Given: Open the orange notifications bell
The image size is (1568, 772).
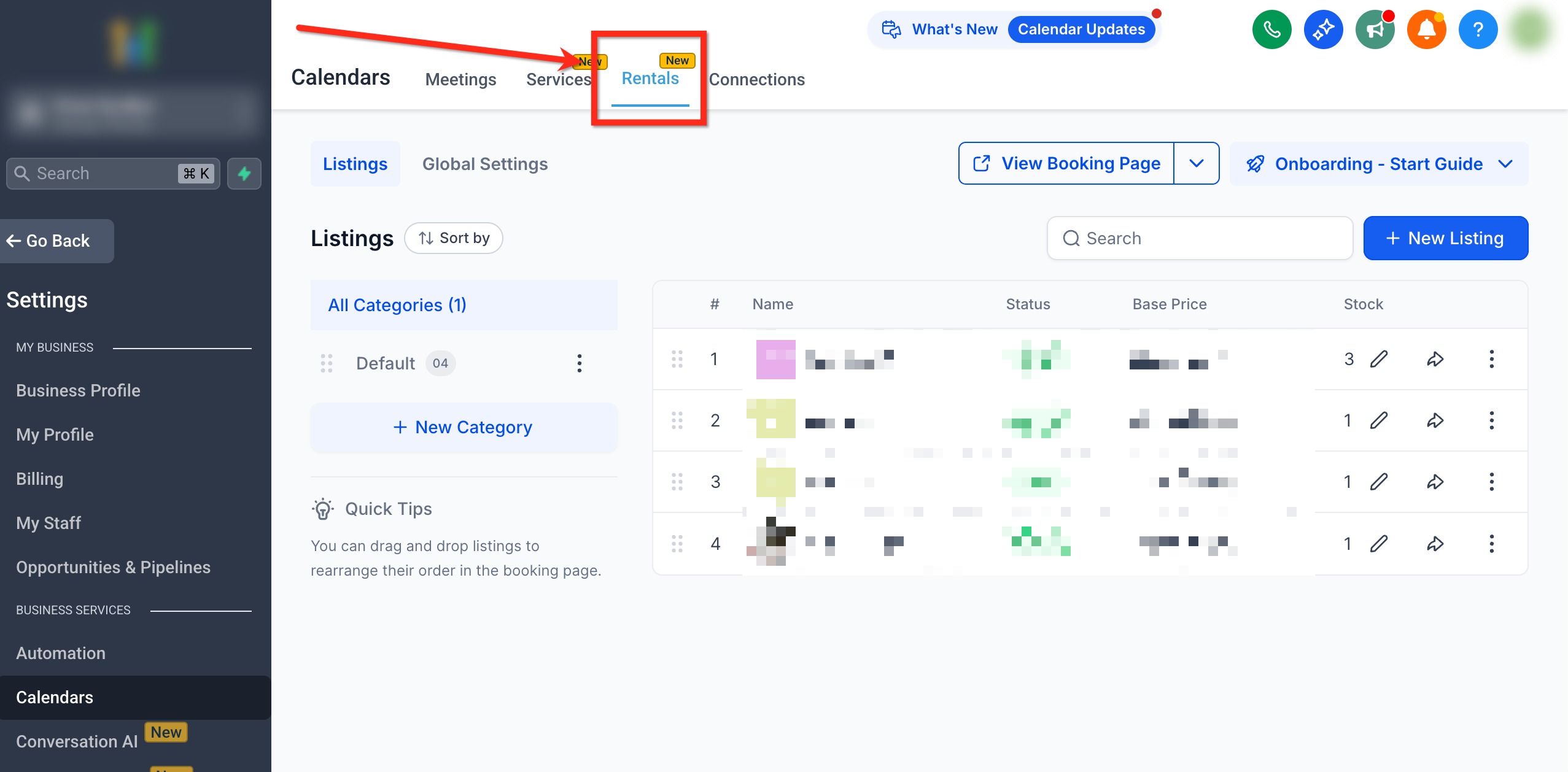Looking at the screenshot, I should point(1426,29).
